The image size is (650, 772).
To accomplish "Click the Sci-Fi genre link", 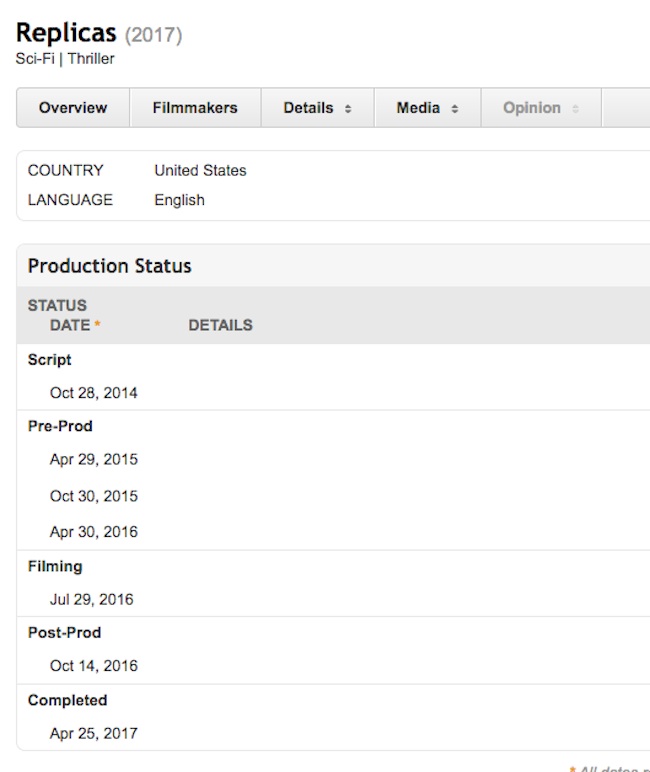I will tap(36, 59).
